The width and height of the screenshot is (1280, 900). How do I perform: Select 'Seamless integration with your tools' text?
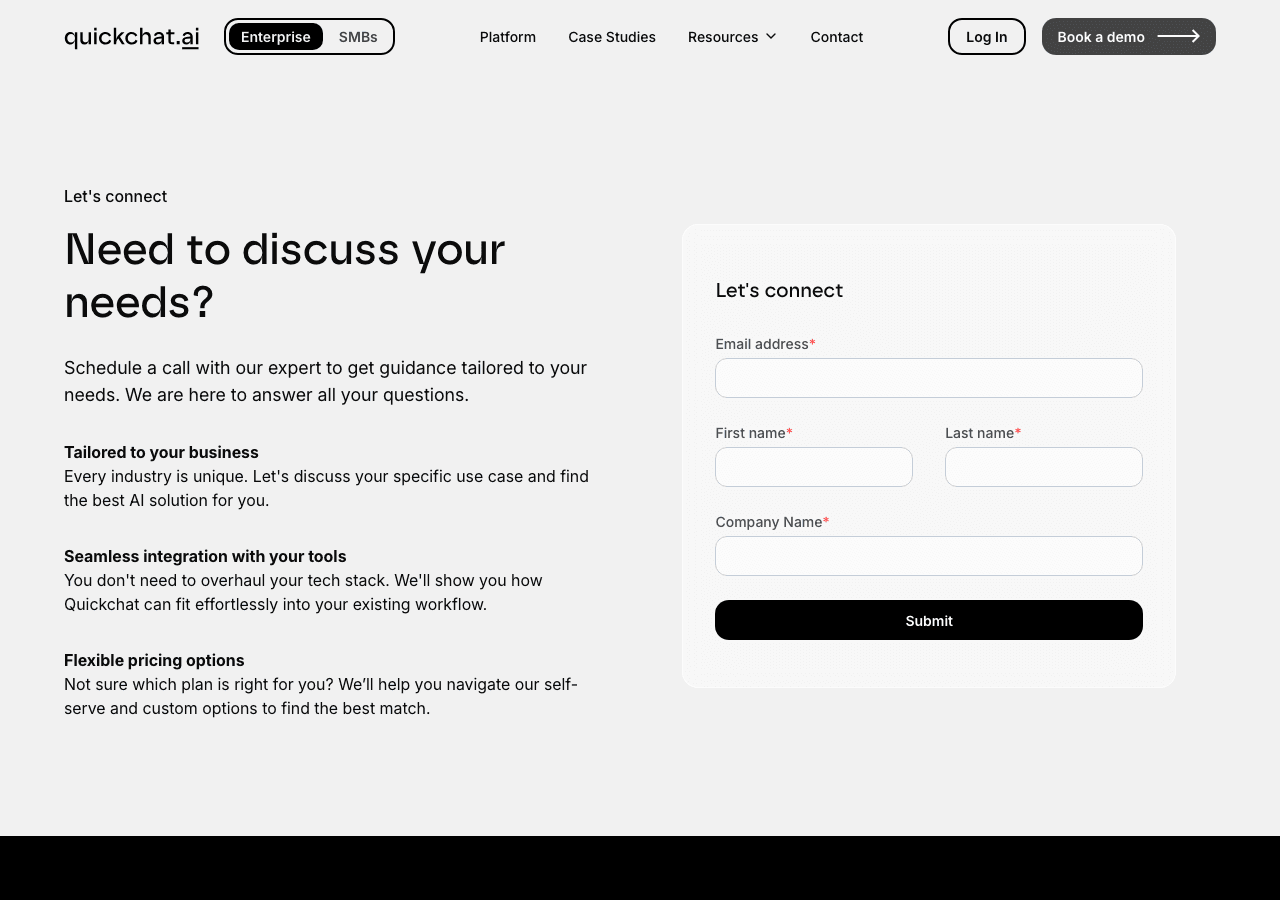coord(205,556)
